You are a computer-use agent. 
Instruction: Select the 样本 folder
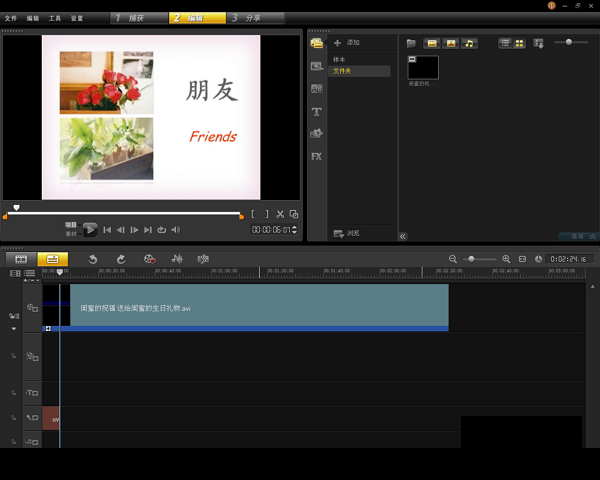[x=339, y=60]
